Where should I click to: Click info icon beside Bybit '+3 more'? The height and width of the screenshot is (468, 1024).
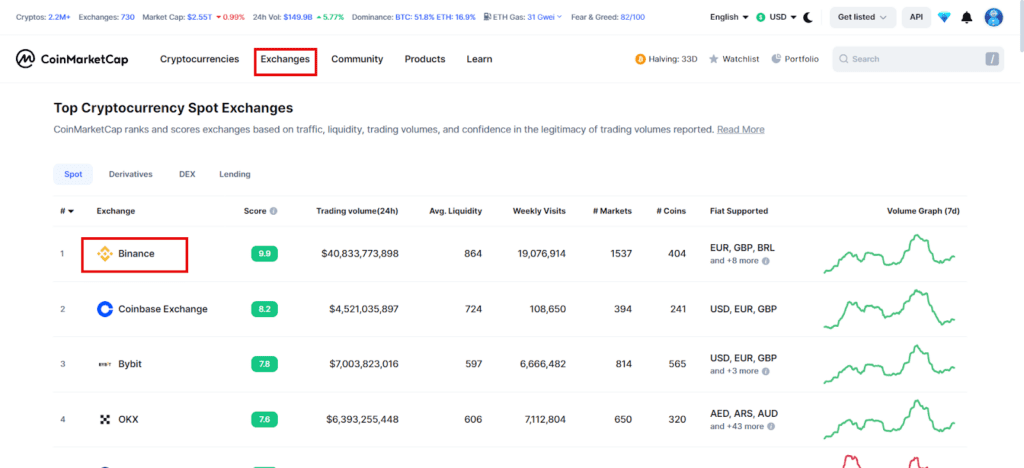point(765,371)
